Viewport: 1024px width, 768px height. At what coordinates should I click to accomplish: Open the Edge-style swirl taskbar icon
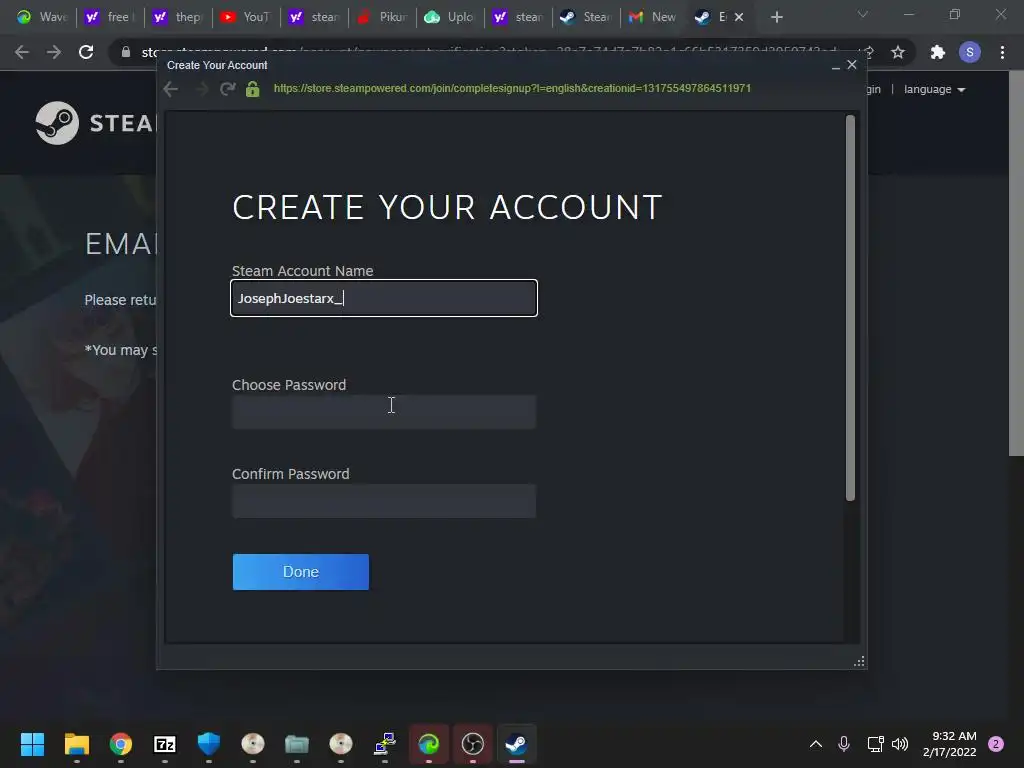click(428, 744)
